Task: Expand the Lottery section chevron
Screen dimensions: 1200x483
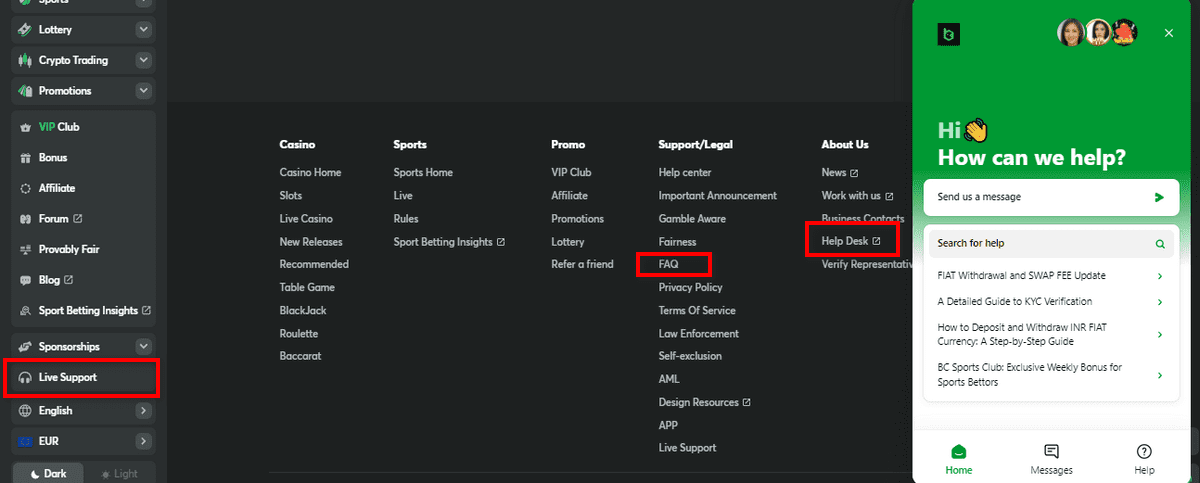Action: (x=143, y=30)
